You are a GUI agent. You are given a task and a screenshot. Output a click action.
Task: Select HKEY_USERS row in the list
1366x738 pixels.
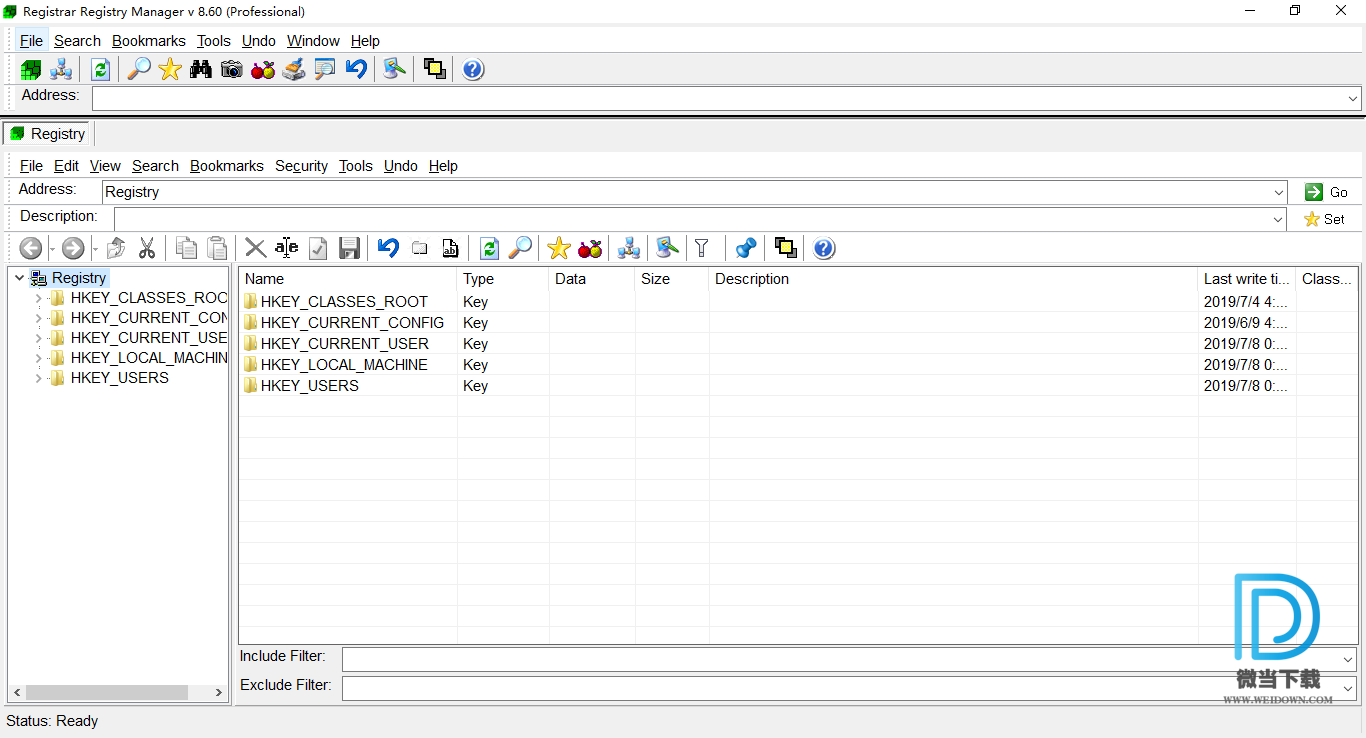tap(798, 386)
